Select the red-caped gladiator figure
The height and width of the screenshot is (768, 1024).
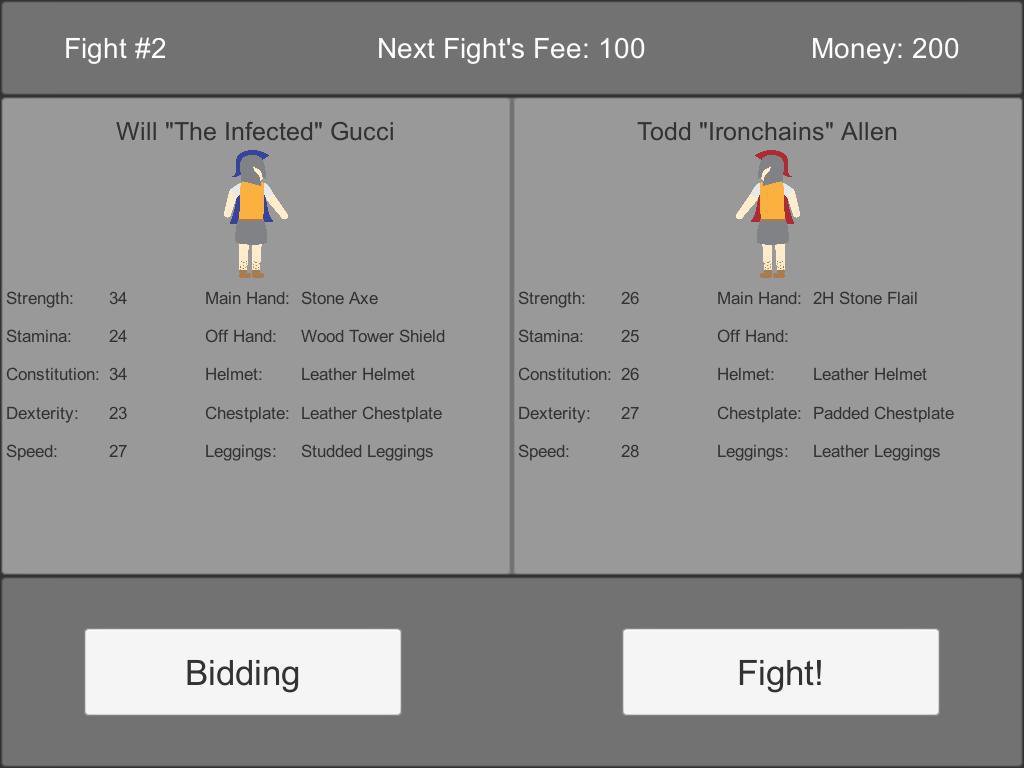(x=768, y=214)
